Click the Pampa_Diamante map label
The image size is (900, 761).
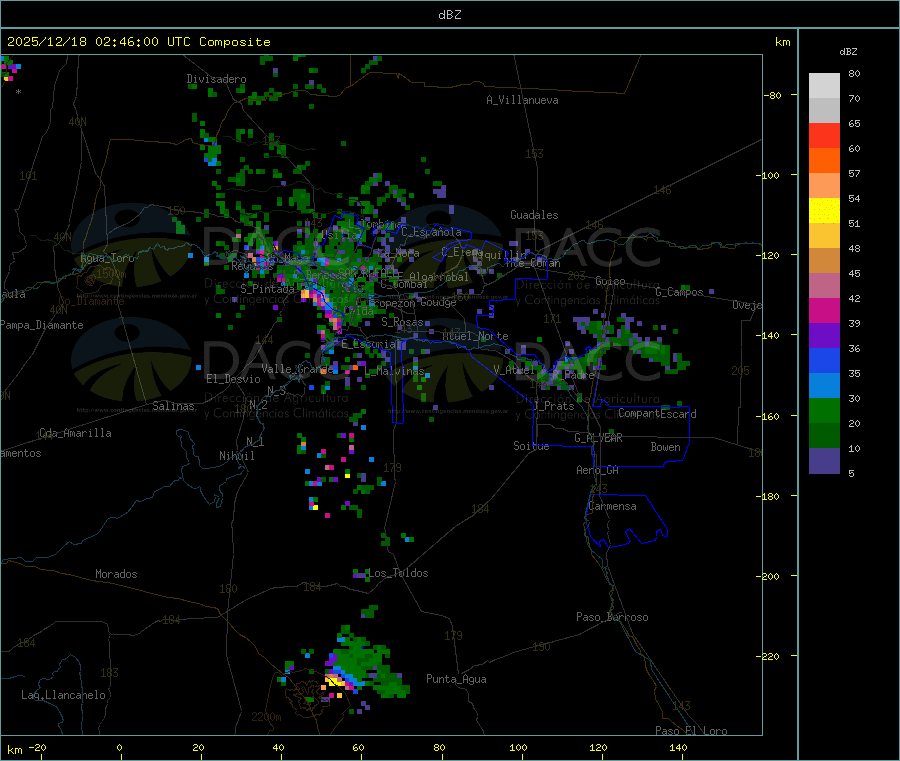(42, 325)
